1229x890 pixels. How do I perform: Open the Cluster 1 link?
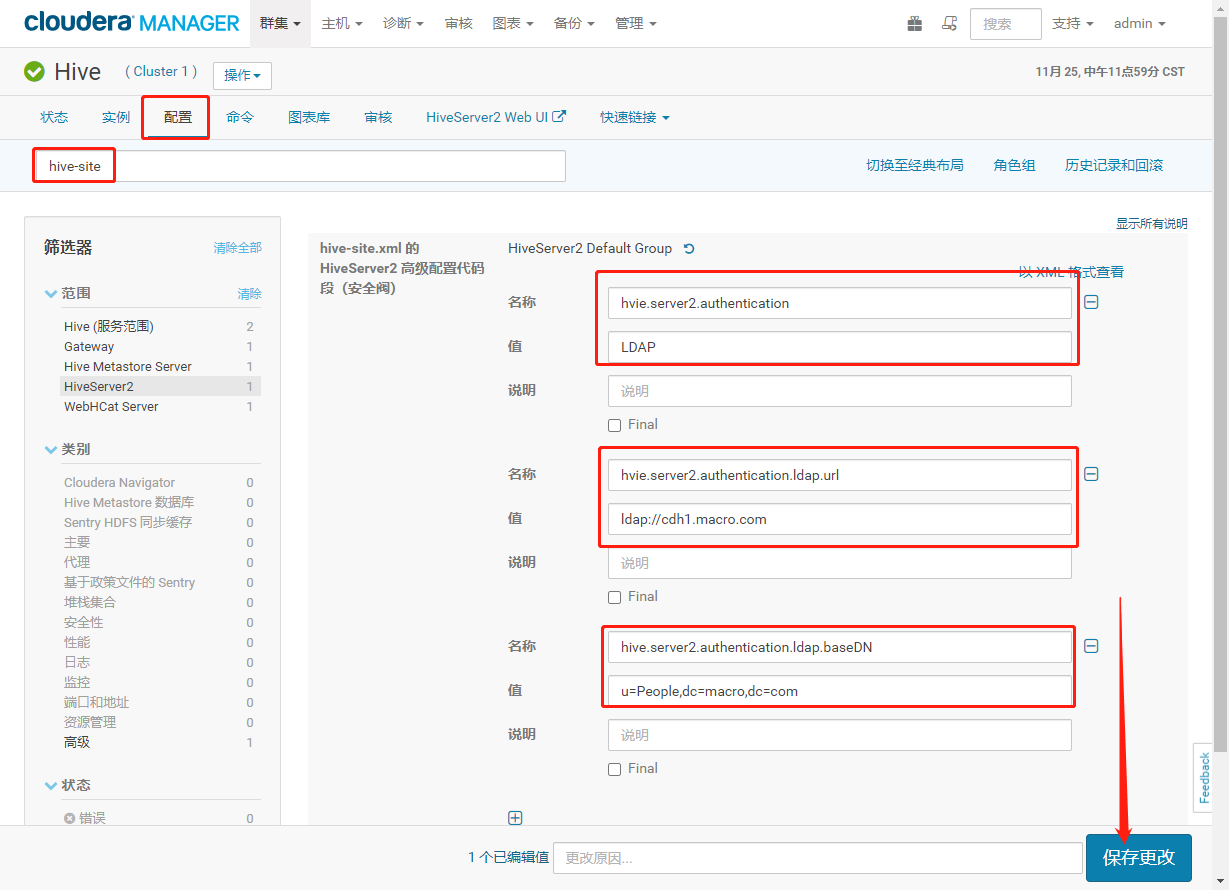click(x=161, y=71)
